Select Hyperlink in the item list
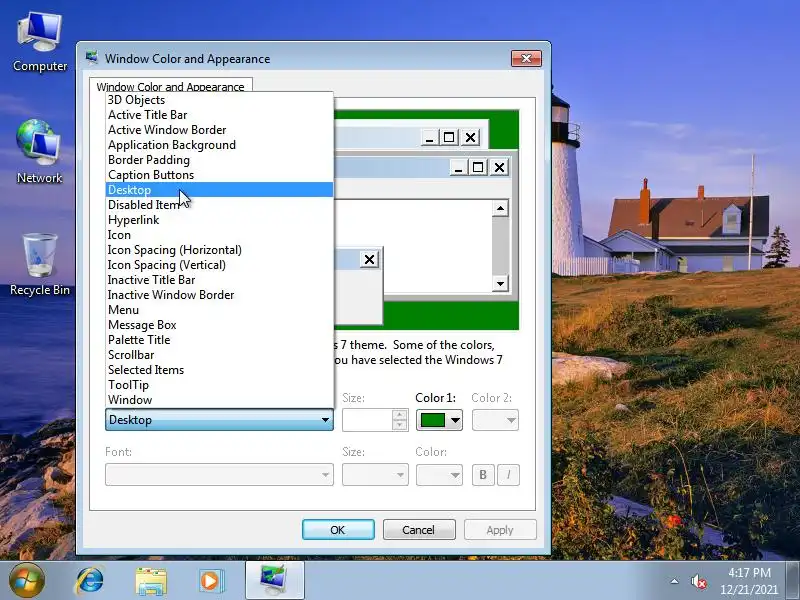This screenshot has width=800, height=600. 219,220
